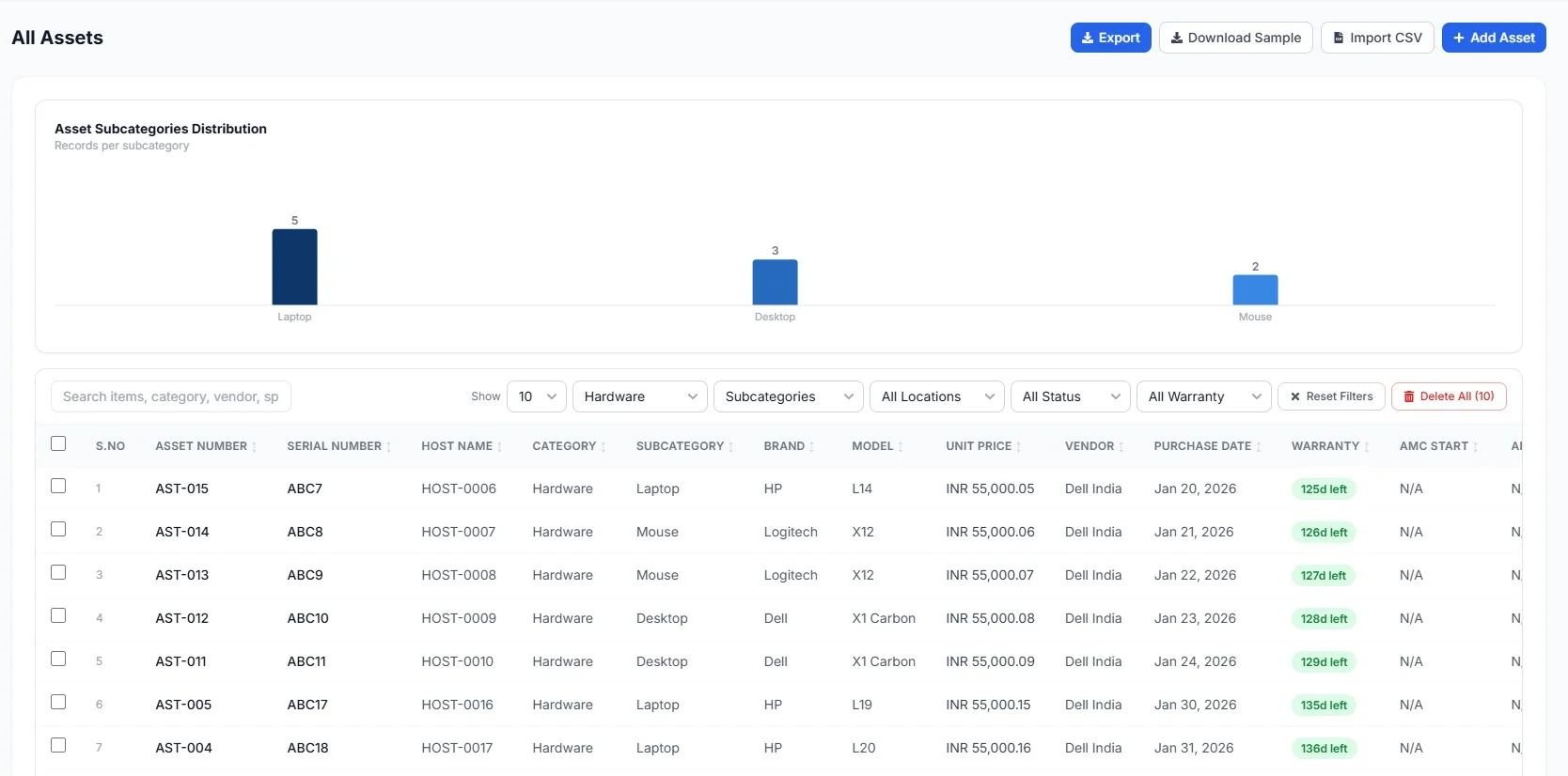The image size is (1568, 776).
Task: Click purchase date Jan 23, 2026
Action: click(1195, 618)
